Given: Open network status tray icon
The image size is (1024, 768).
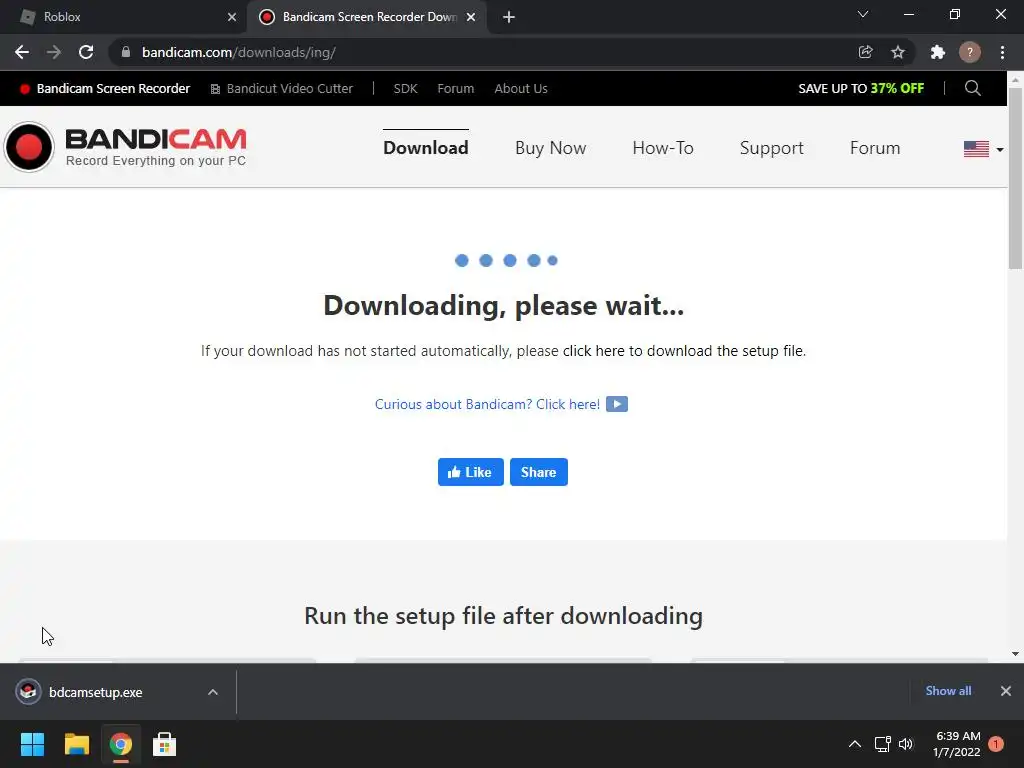Looking at the screenshot, I should click(x=882, y=744).
